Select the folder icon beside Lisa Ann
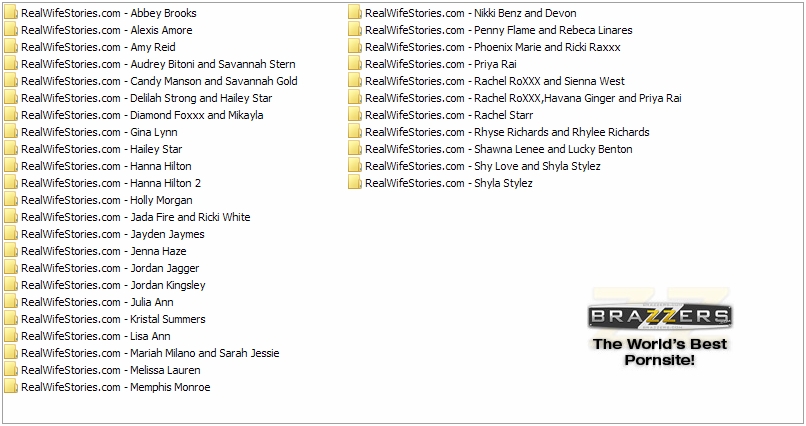The image size is (806, 426). [x=11, y=336]
